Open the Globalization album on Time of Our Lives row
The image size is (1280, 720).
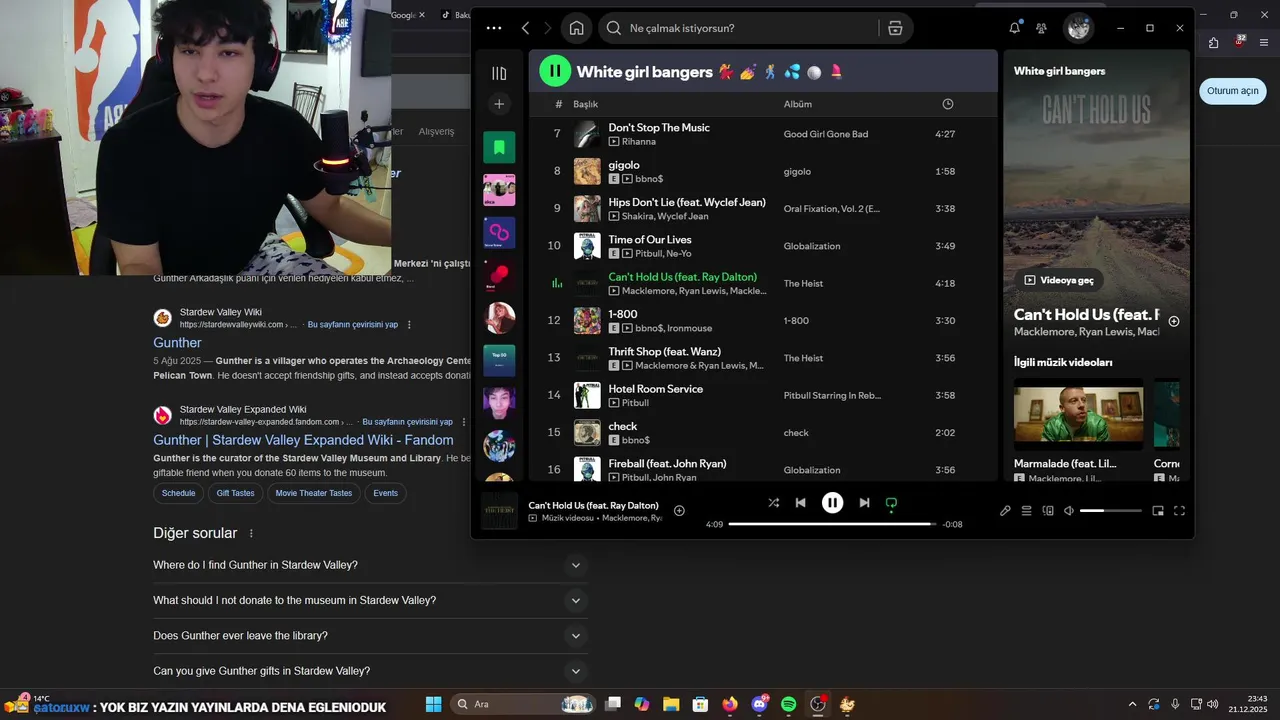pyautogui.click(x=812, y=246)
